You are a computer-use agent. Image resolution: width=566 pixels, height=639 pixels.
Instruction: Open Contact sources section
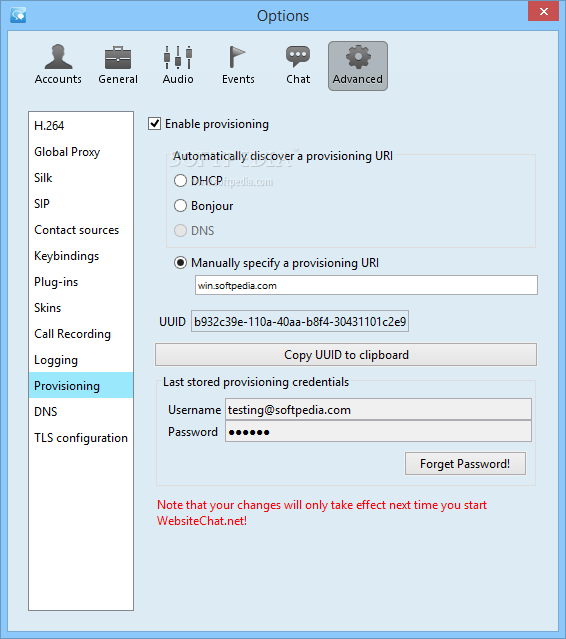tap(81, 229)
